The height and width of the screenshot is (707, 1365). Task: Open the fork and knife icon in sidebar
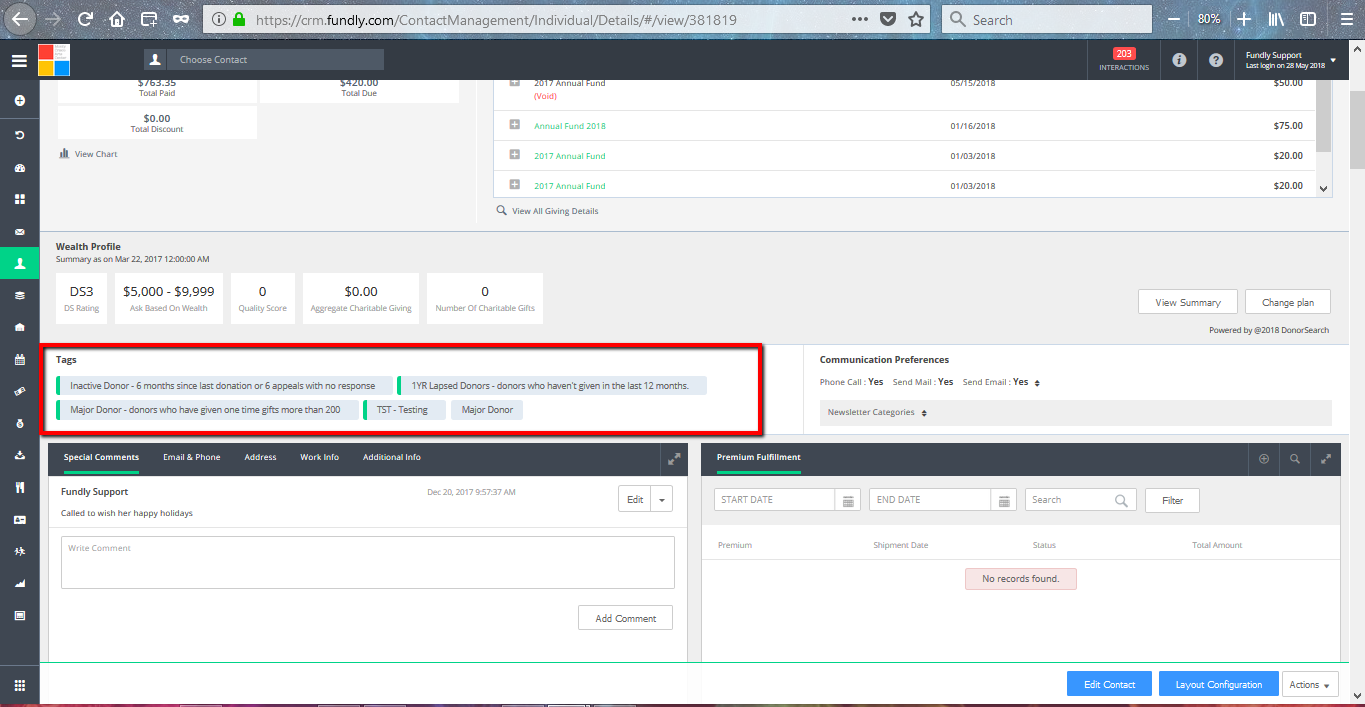pos(19,487)
